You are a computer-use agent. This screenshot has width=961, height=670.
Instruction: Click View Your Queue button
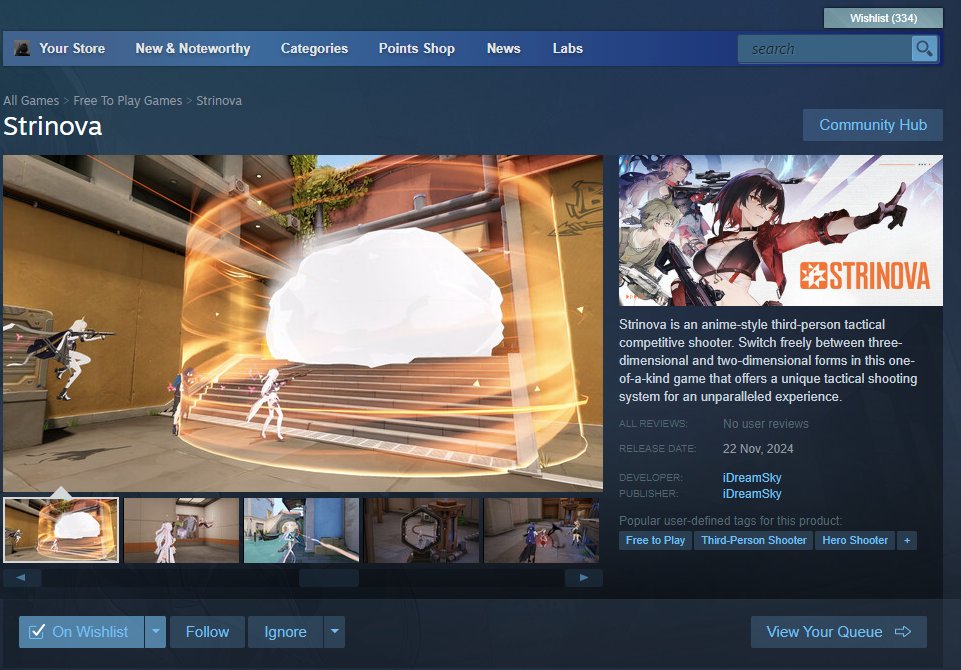(x=838, y=631)
